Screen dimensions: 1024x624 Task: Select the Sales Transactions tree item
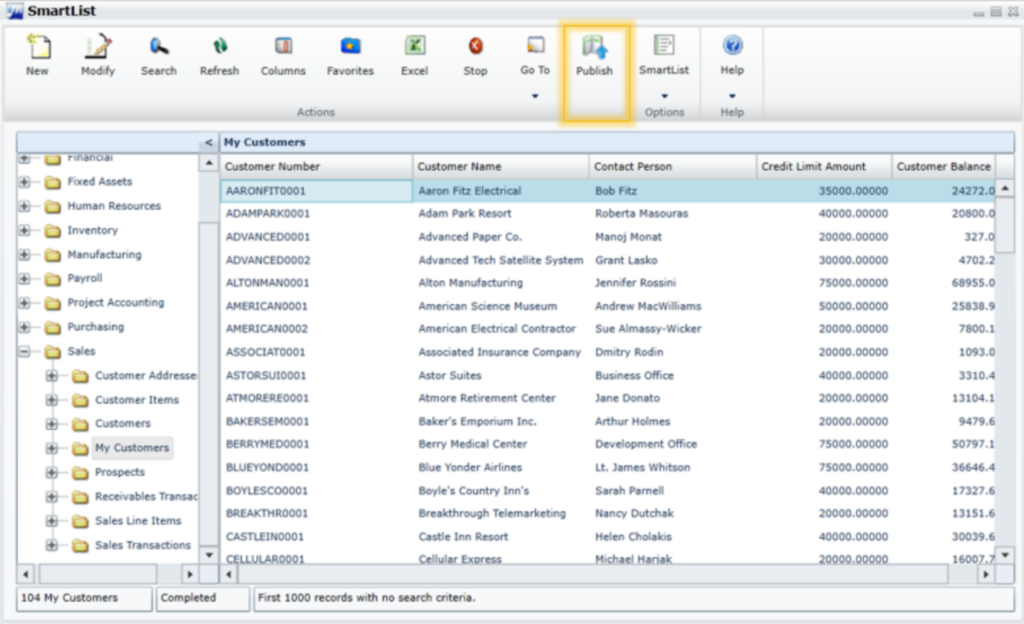coord(143,545)
